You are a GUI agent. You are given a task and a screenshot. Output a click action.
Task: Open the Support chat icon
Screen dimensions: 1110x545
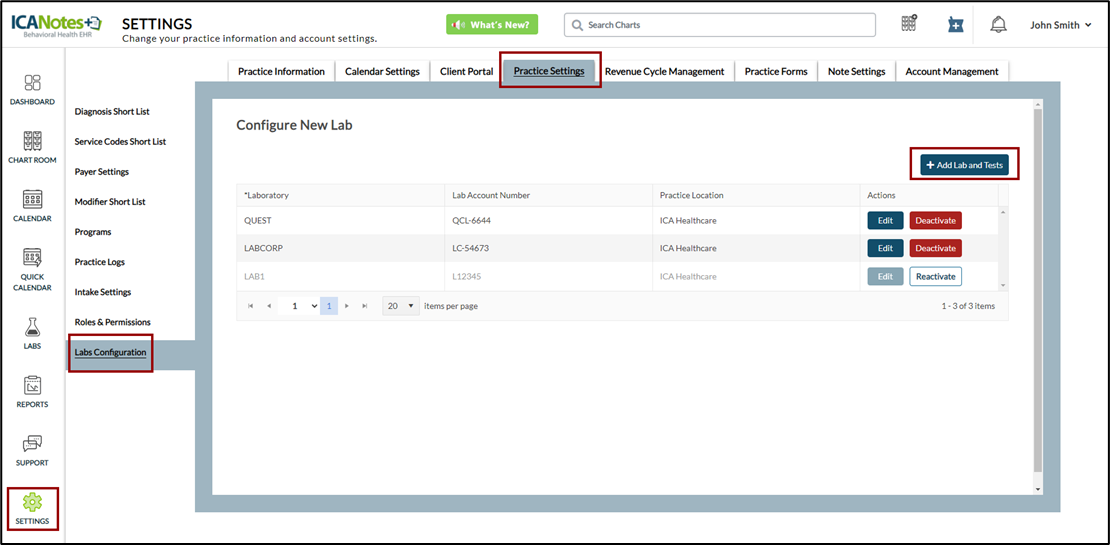pos(32,449)
